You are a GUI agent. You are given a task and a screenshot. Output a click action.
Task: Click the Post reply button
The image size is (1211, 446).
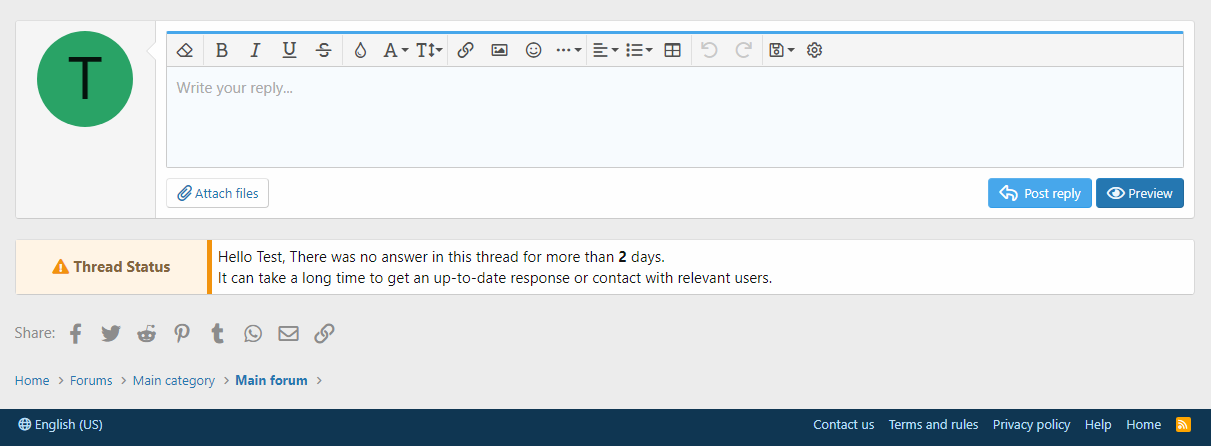click(1040, 193)
